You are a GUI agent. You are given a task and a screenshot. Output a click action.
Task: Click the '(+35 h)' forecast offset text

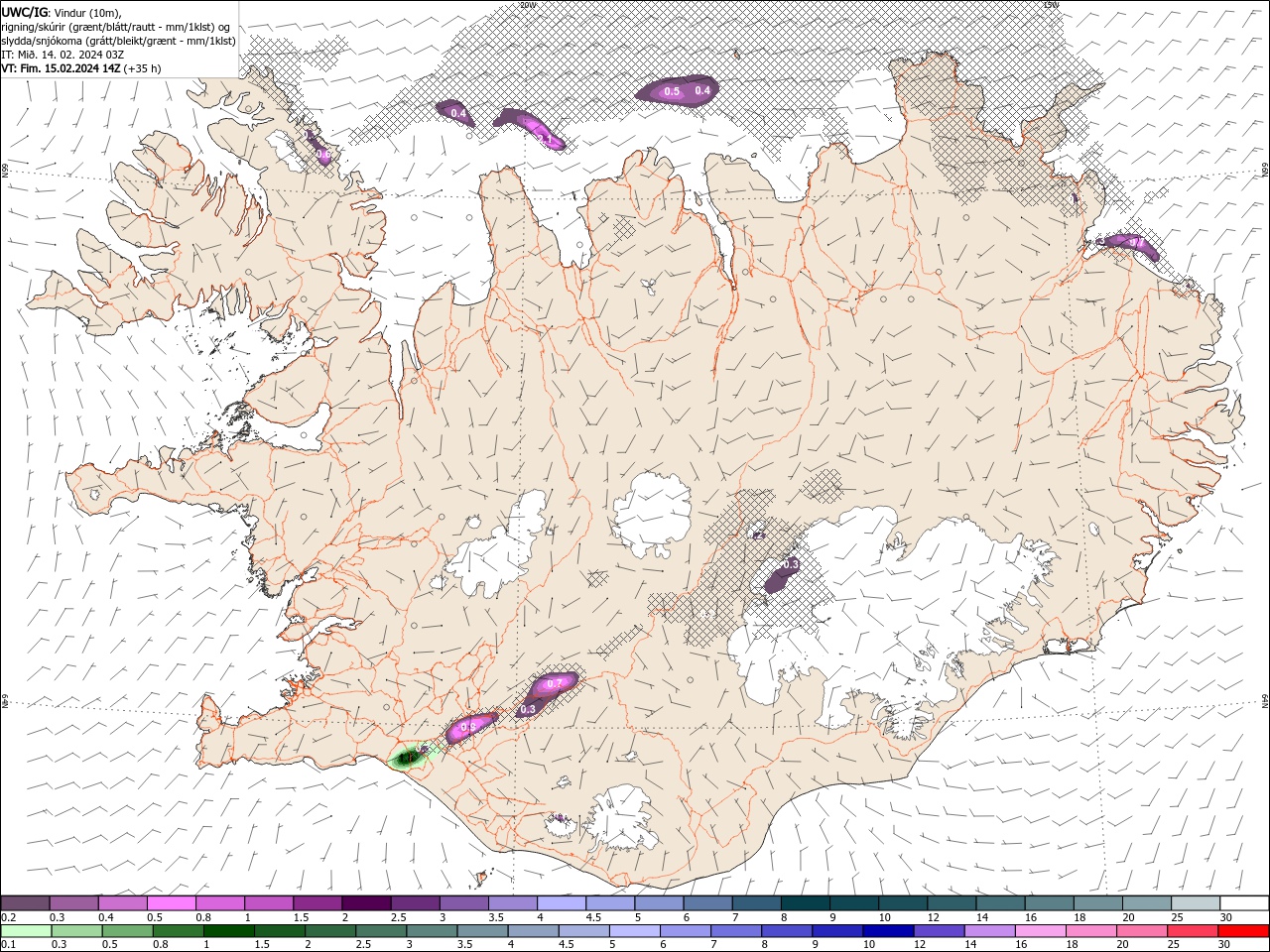click(x=143, y=68)
